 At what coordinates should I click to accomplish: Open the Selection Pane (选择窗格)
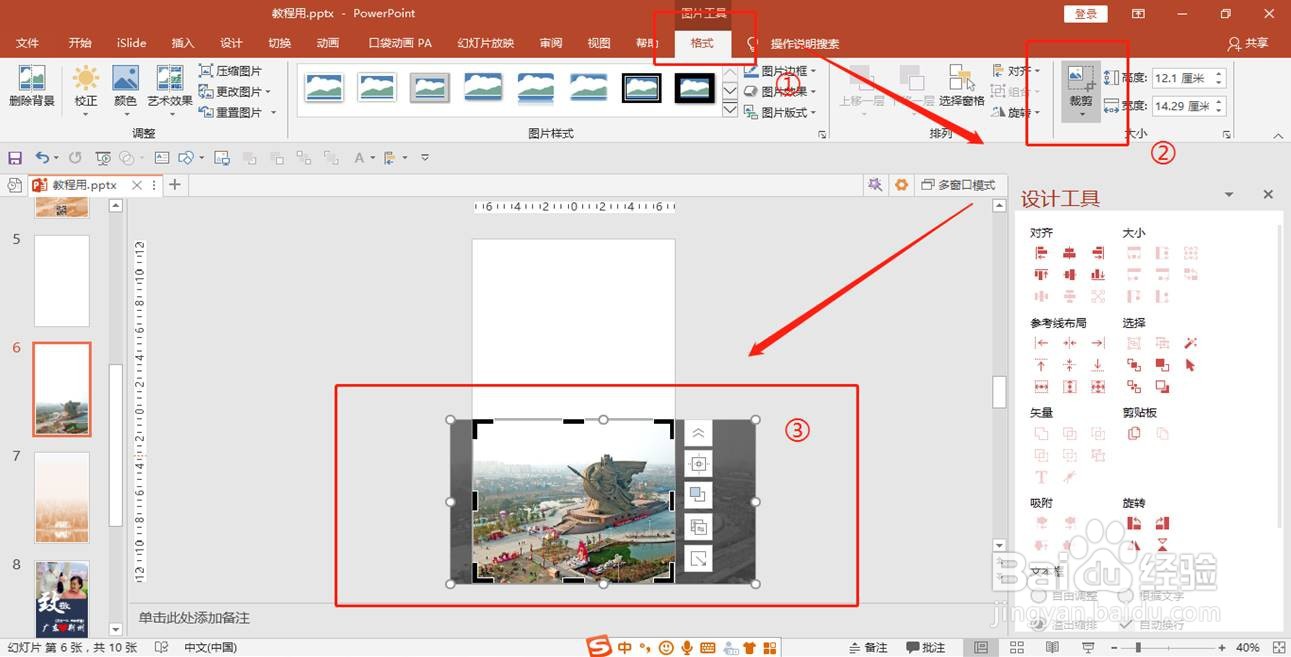[962, 87]
